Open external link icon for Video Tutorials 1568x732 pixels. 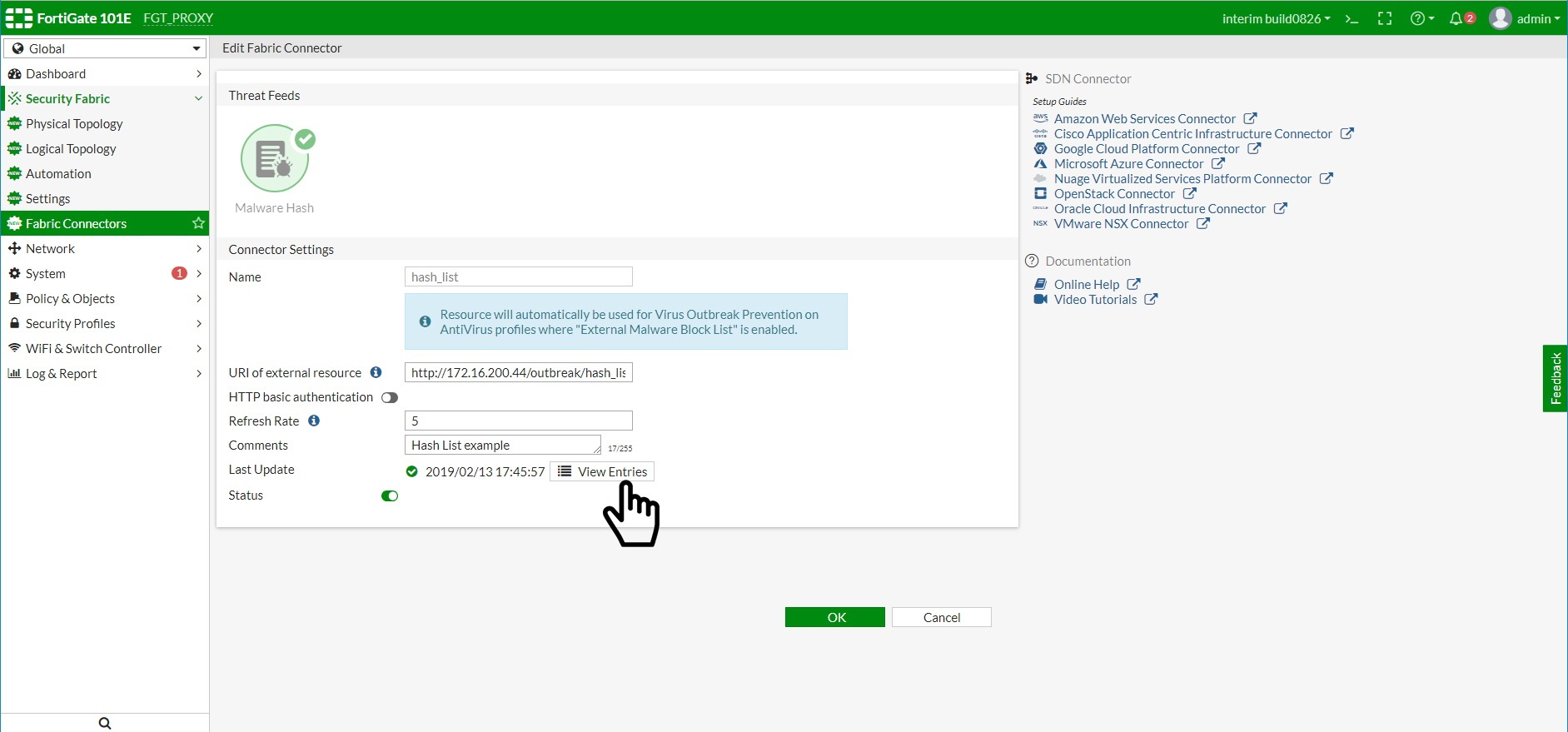[x=1151, y=299]
